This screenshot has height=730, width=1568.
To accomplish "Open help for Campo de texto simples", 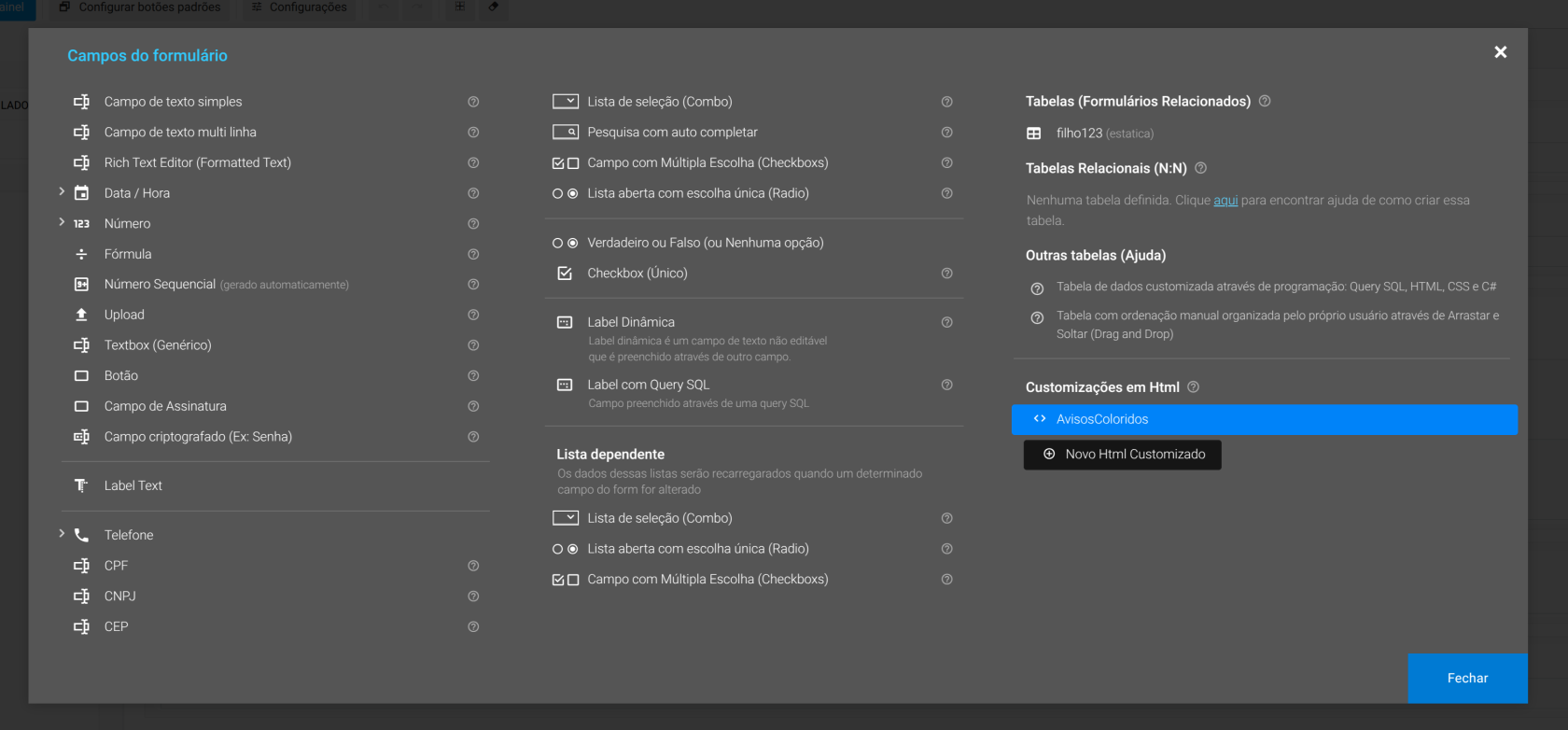I will pyautogui.click(x=473, y=102).
